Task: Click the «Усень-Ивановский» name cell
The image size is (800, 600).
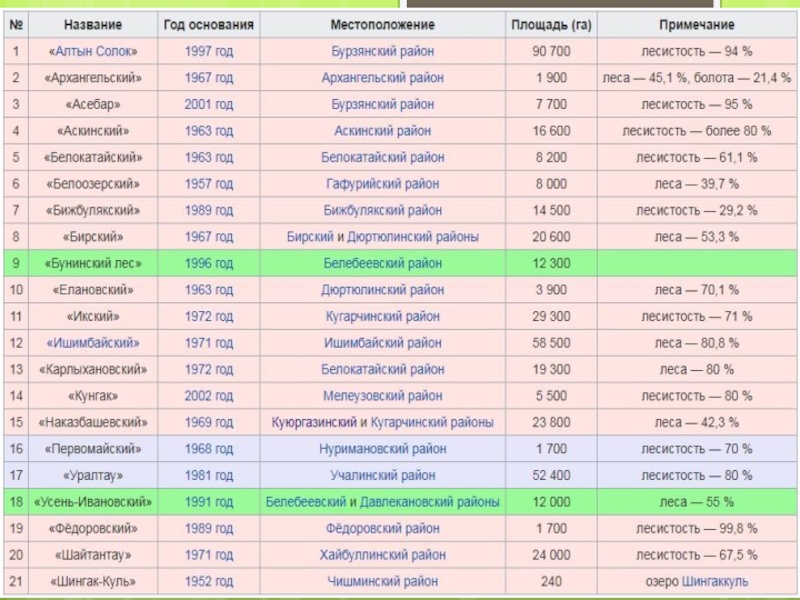Action: 93,502
